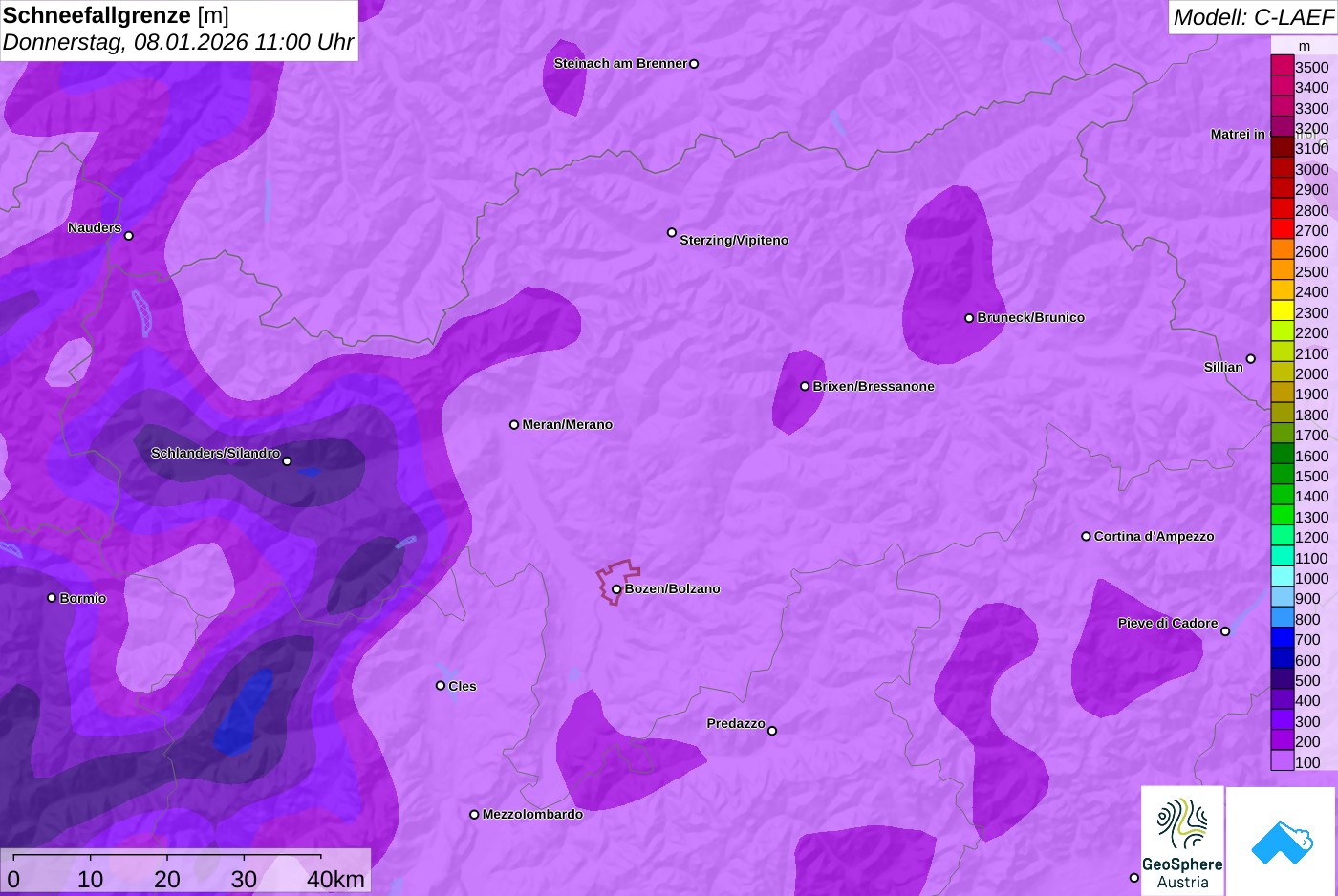
Task: Click the legend unit label m
Action: click(x=1305, y=46)
